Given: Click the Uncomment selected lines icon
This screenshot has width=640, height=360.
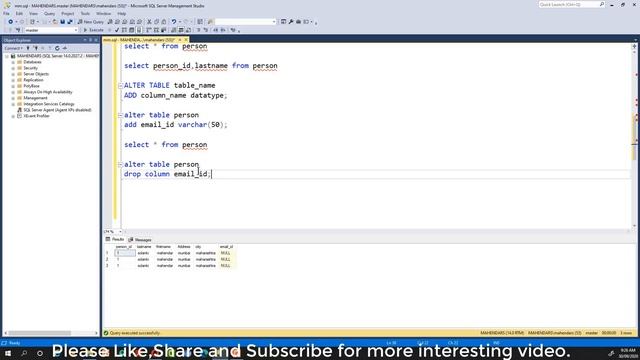Looking at the screenshot, I should coord(206,30).
